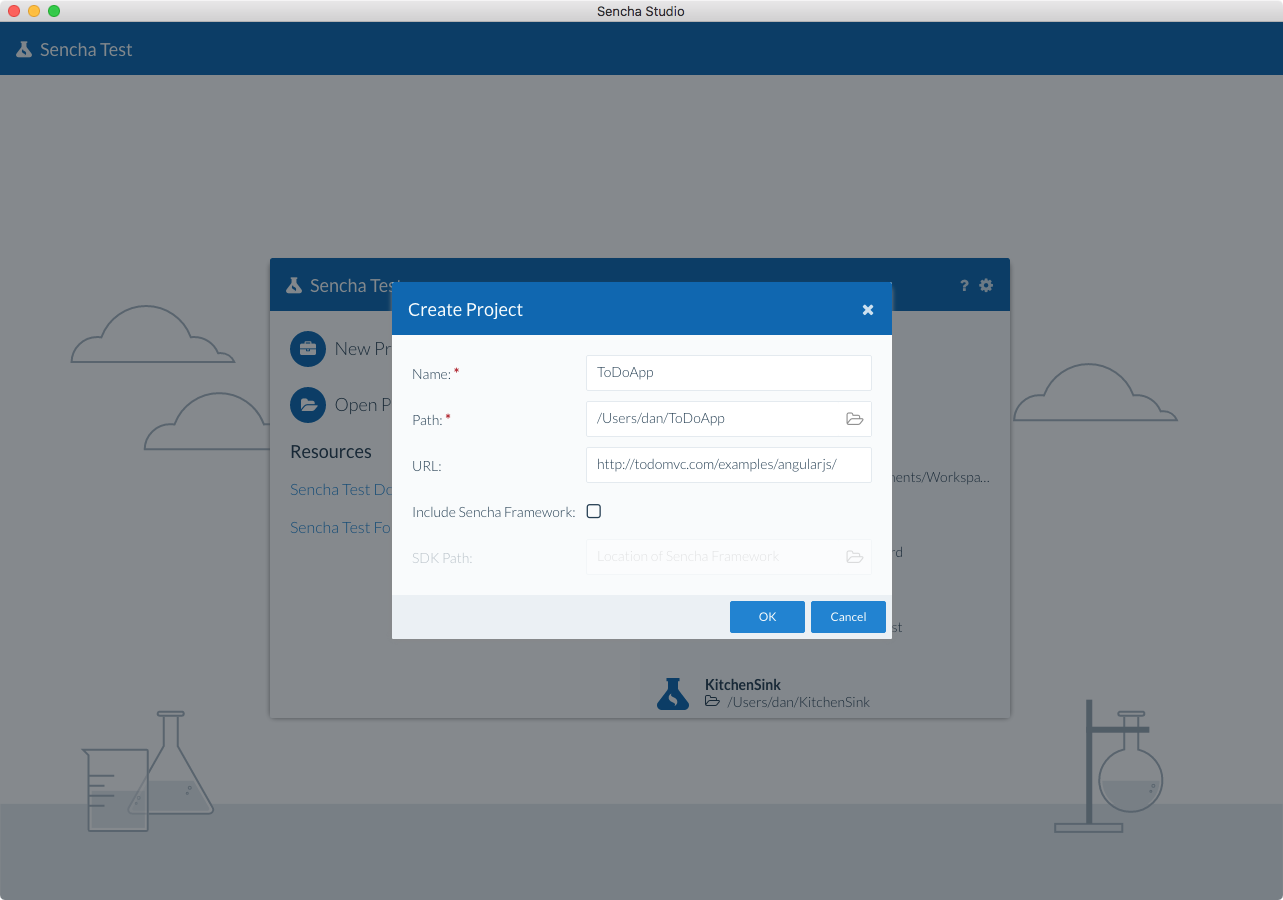Click the flask icon beside Sencha Test window title
This screenshot has width=1283, height=900.
294,285
